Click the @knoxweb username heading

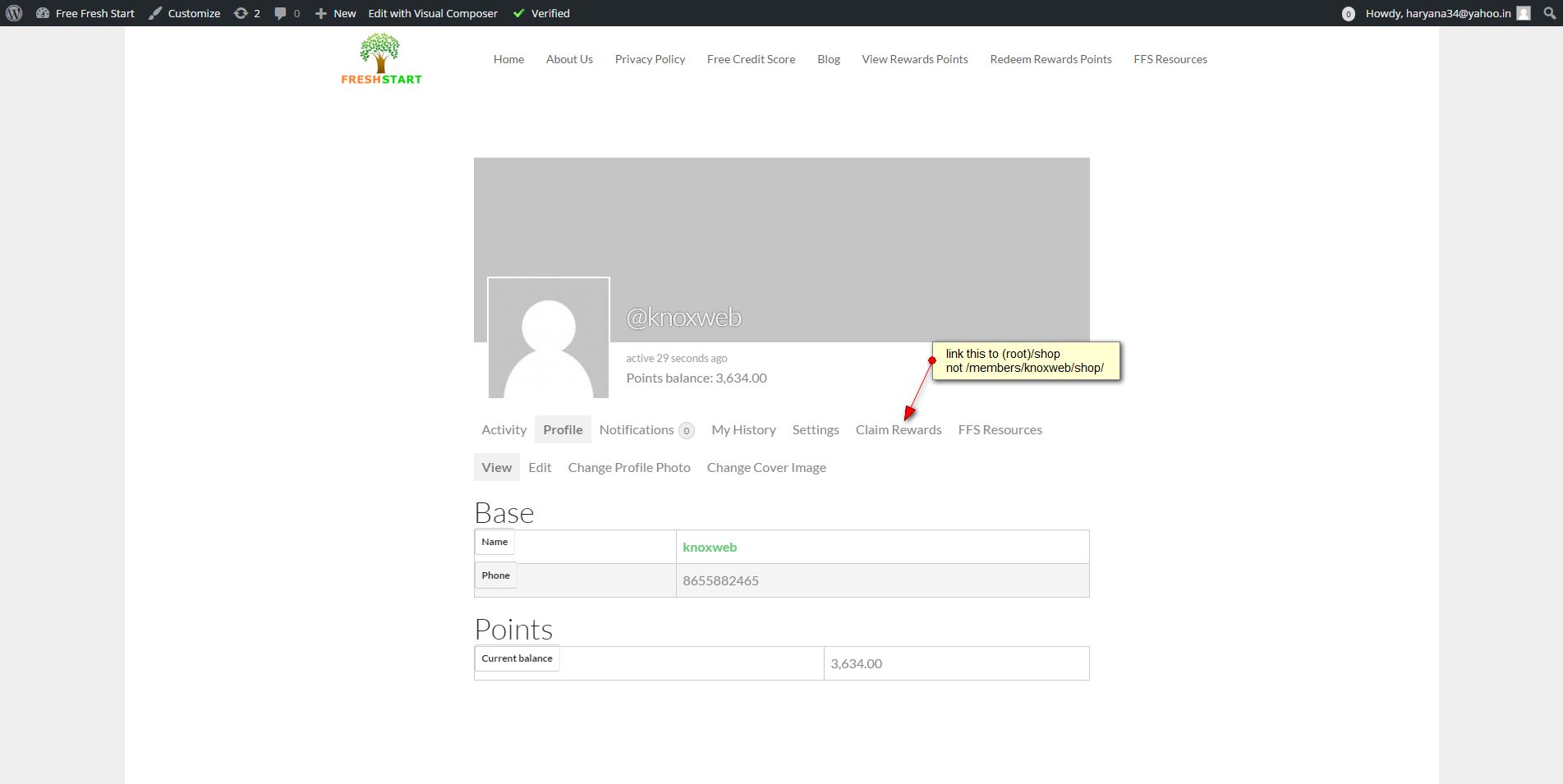pos(683,317)
